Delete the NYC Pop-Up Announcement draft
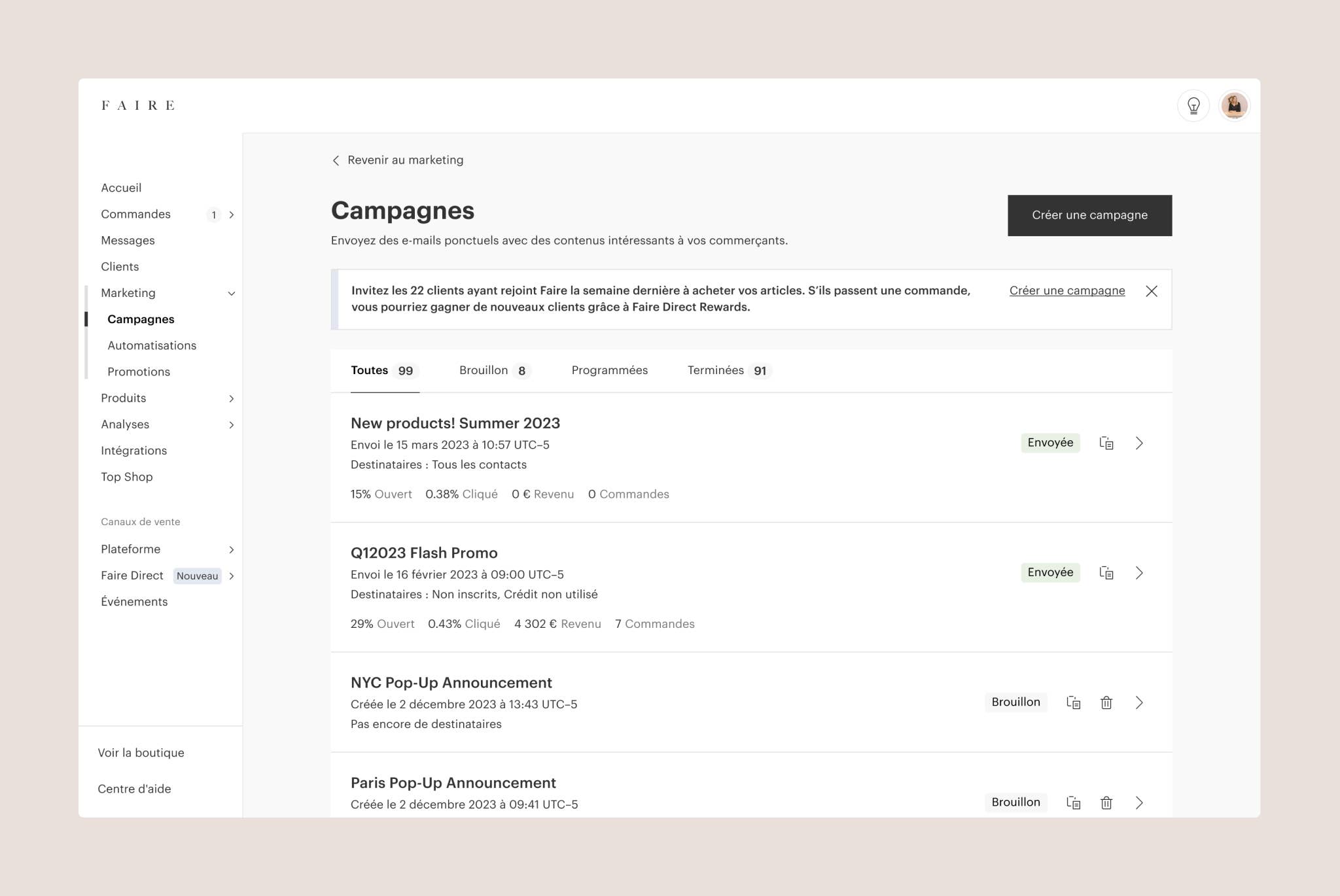The height and width of the screenshot is (896, 1340). [1106, 702]
